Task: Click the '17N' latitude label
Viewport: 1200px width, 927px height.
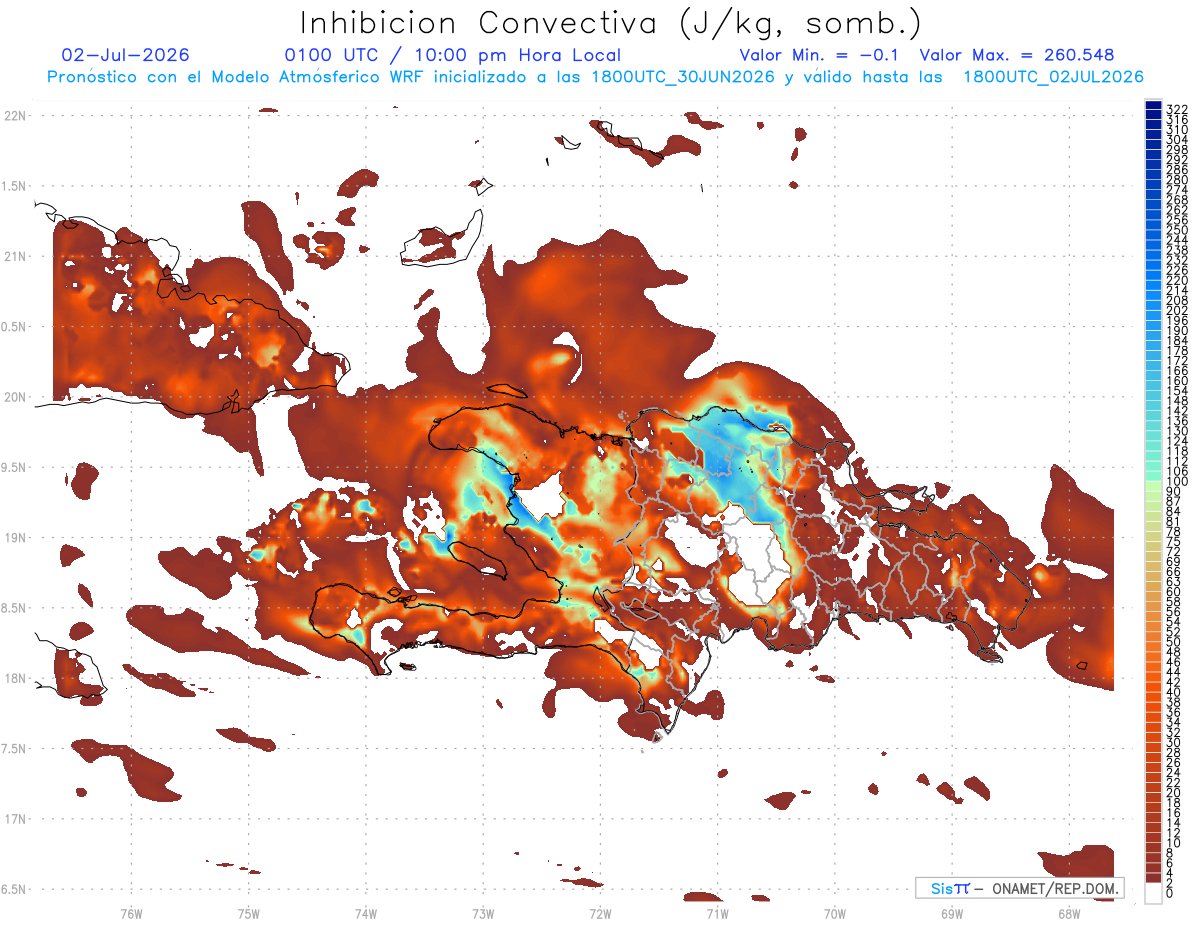Action: (x=15, y=819)
